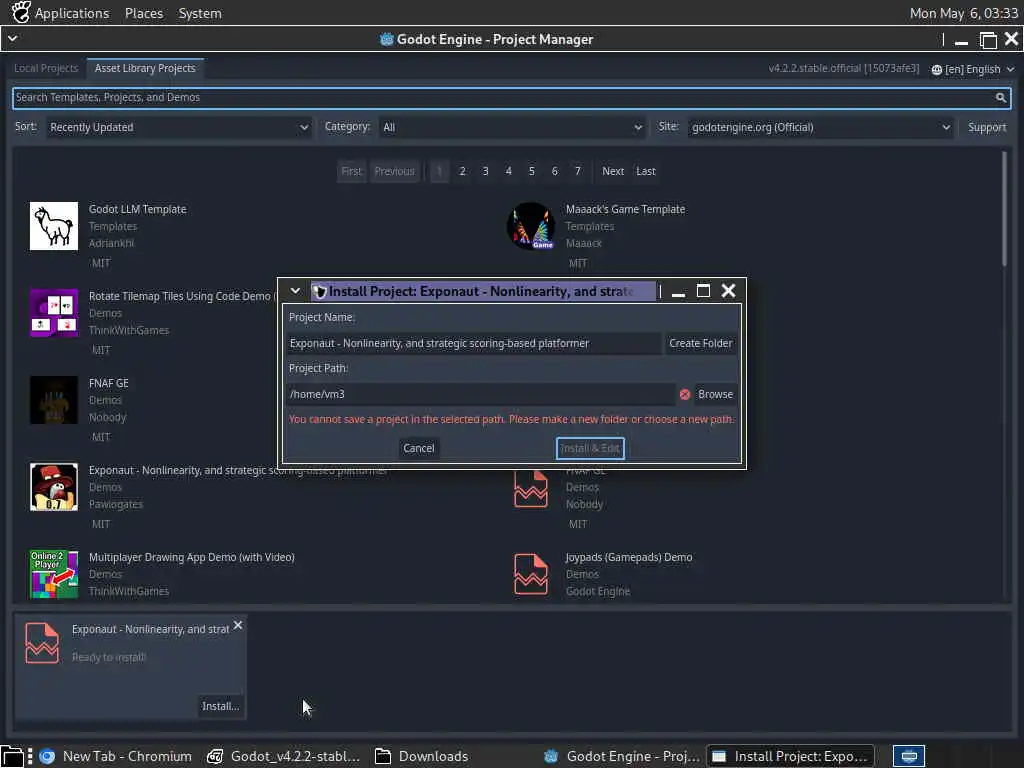Select Asset Library Projects tab

(x=145, y=68)
